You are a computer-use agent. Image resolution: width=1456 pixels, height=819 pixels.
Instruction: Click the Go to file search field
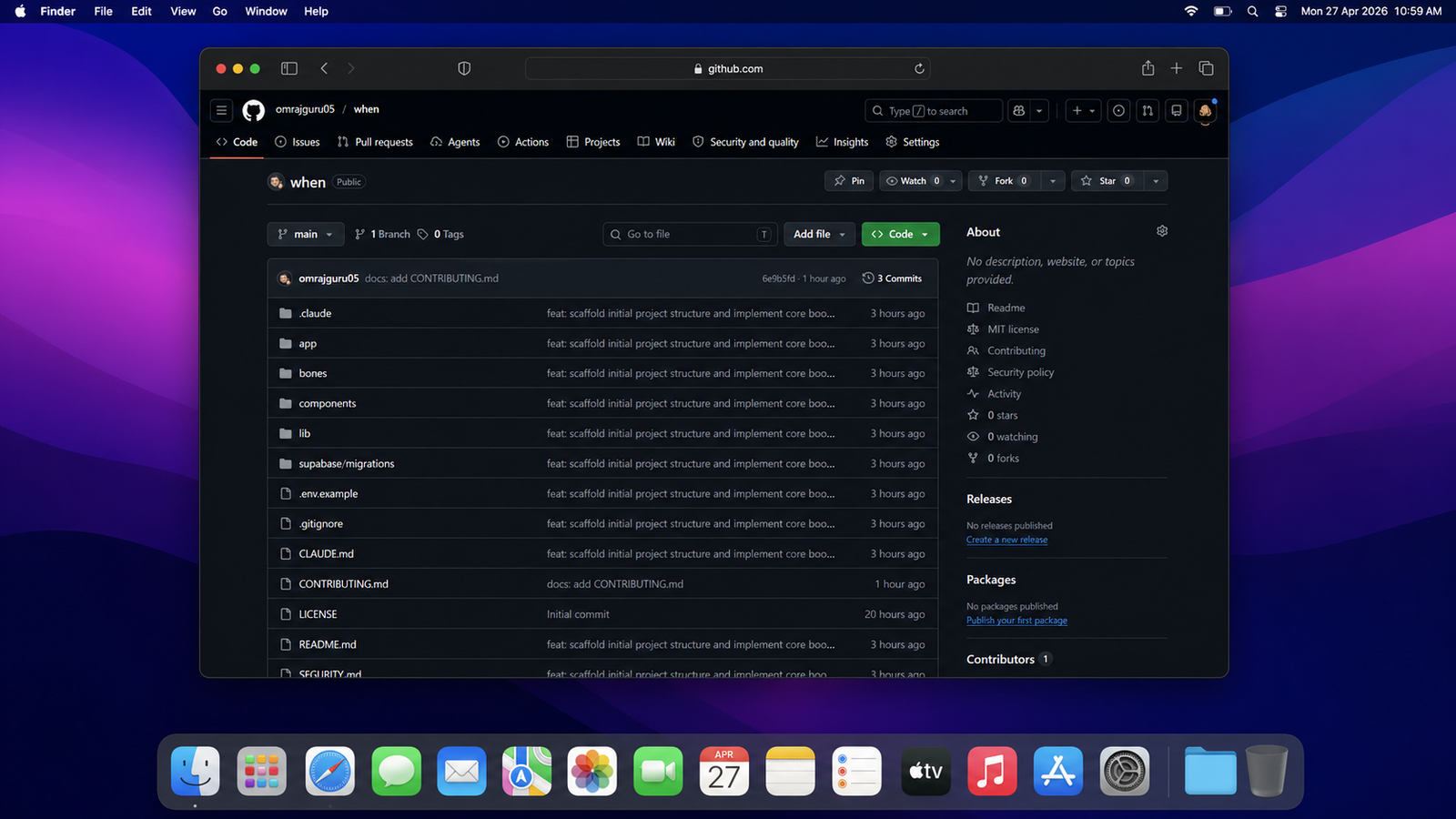point(690,234)
